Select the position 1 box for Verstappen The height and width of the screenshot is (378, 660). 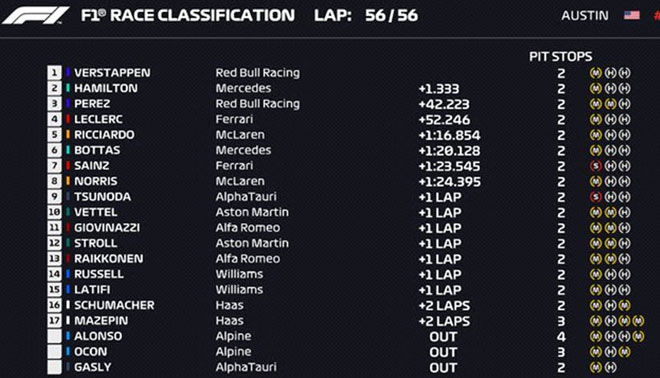click(54, 73)
